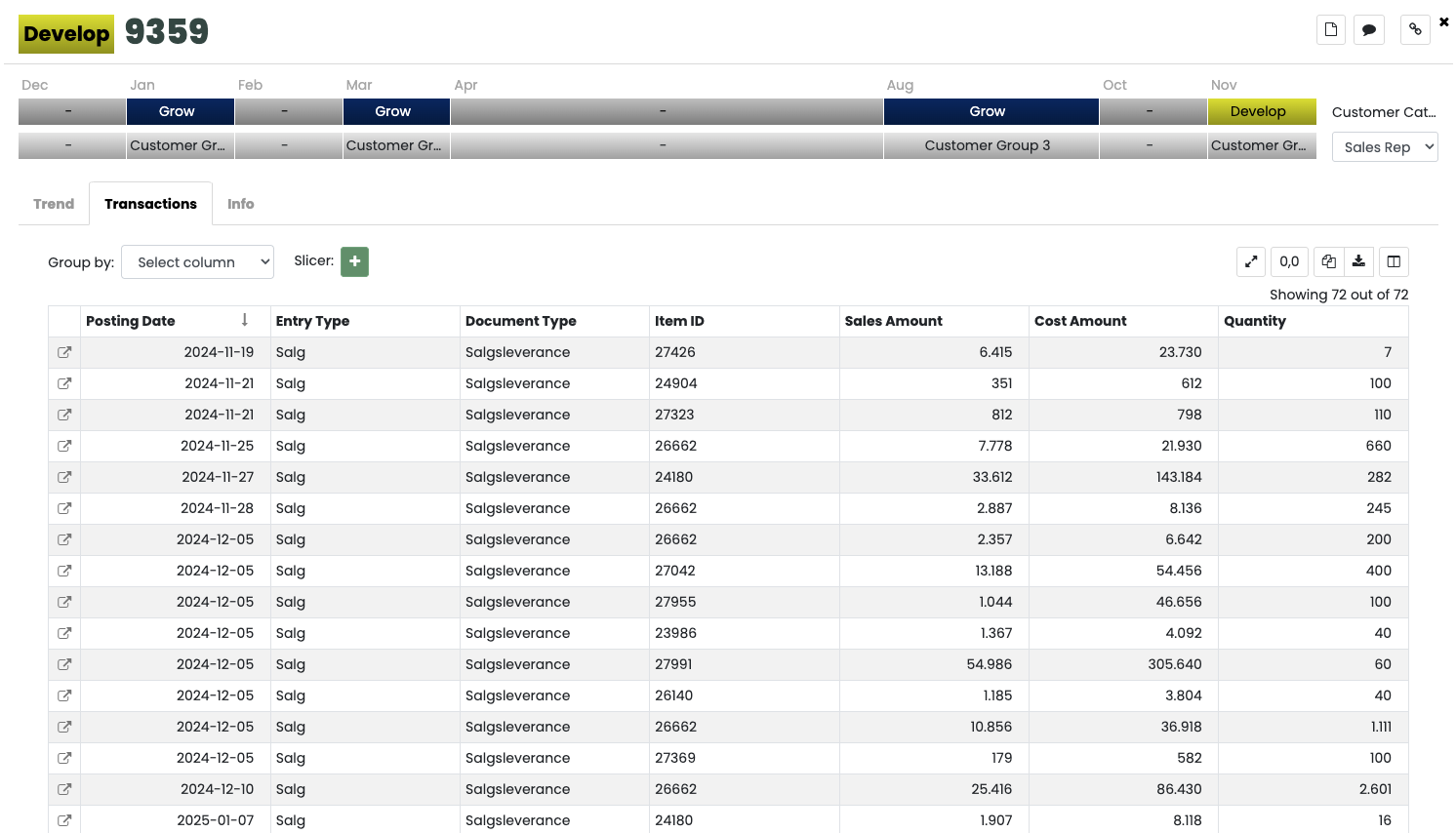Viewport: 1456px width, 833px height.
Task: Open the column chooser icon
Action: coord(1394,261)
